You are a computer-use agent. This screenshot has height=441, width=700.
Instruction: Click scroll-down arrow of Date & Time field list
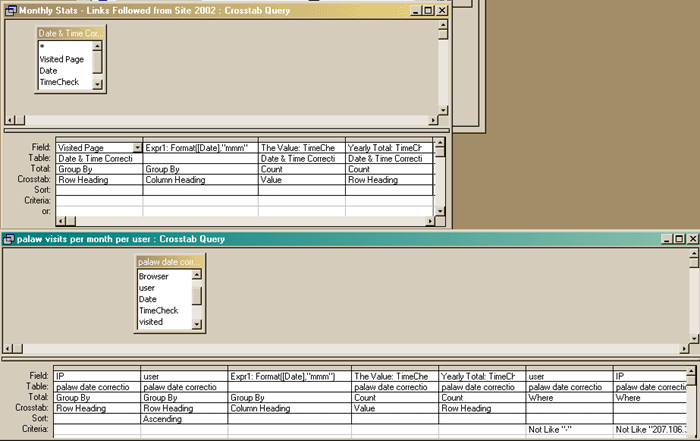click(98, 85)
